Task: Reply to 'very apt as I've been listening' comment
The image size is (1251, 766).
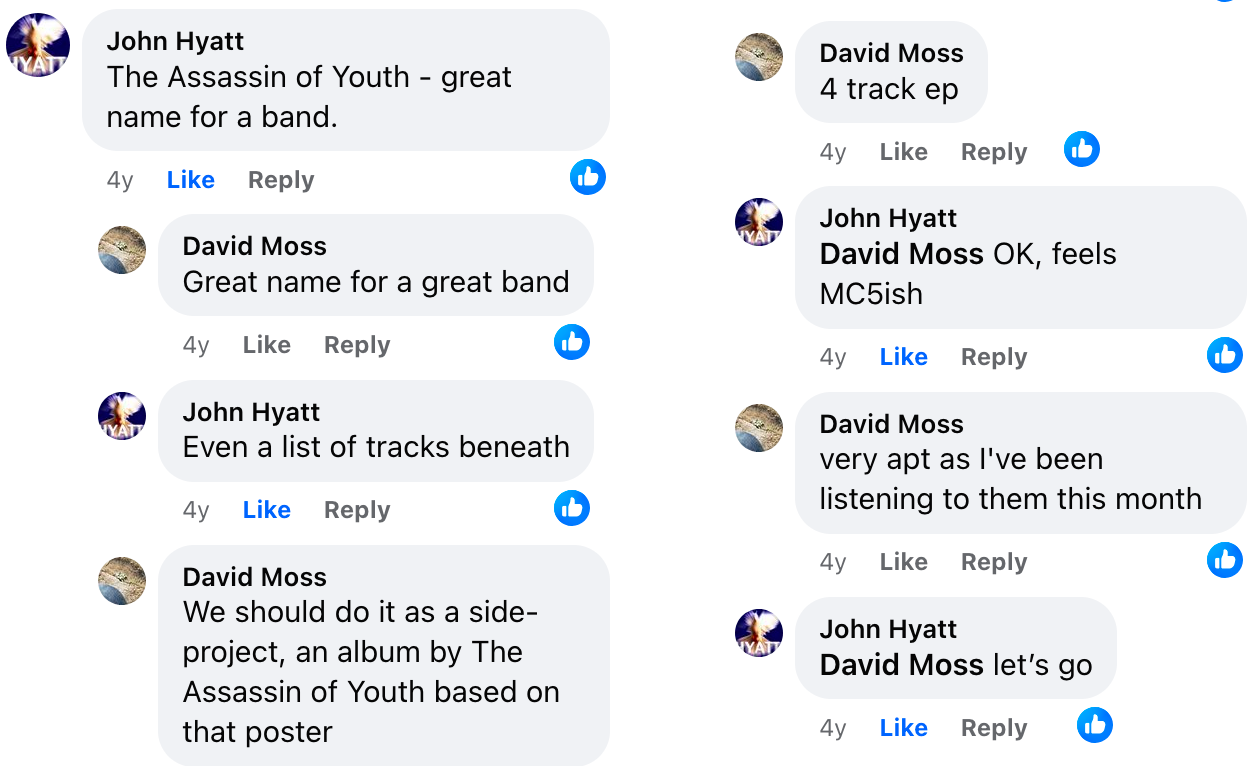Action: point(994,562)
